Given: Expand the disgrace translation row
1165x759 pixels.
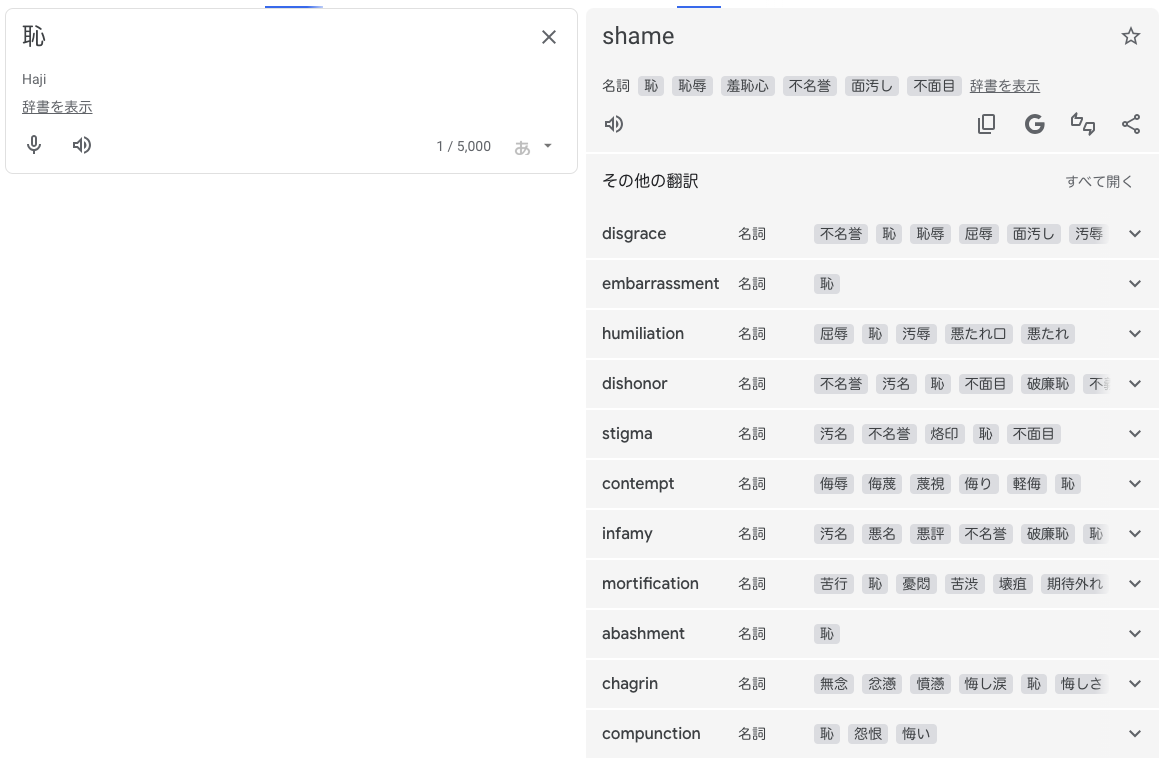Looking at the screenshot, I should click(x=1134, y=234).
